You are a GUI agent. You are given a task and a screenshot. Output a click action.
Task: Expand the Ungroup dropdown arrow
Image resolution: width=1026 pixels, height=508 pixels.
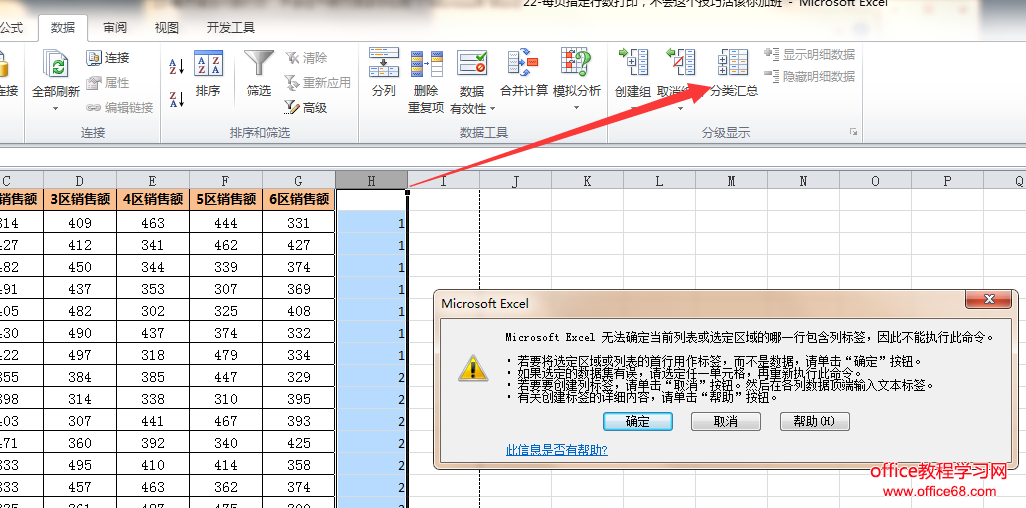click(680, 108)
